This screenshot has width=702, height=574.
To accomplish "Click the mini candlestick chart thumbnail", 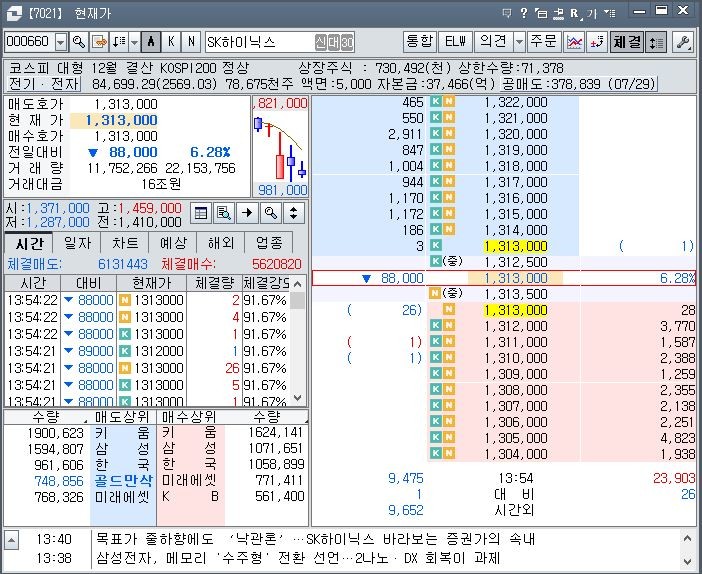I will click(280, 146).
